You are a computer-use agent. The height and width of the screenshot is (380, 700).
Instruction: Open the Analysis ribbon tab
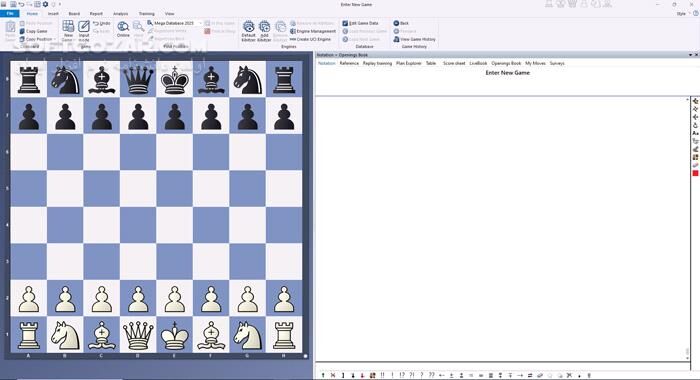tap(120, 14)
